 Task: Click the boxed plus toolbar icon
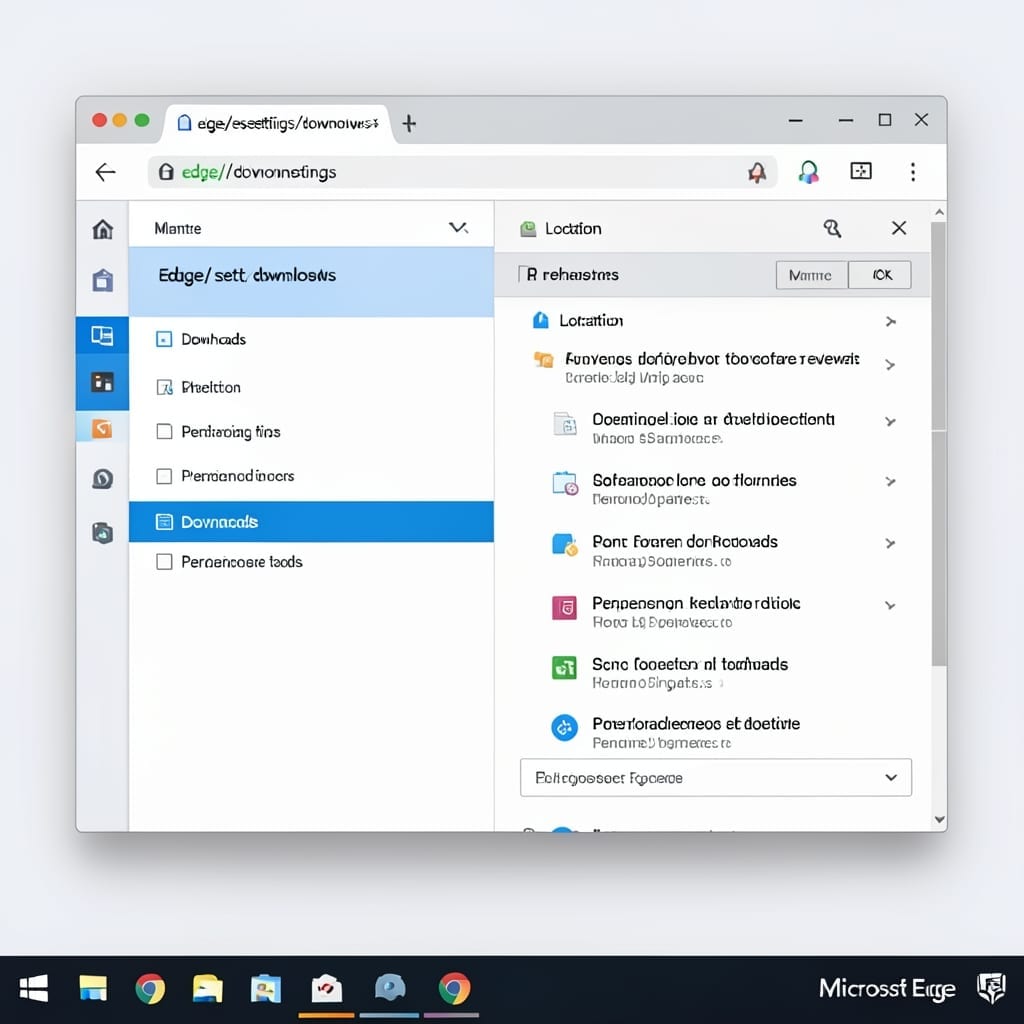(x=861, y=171)
